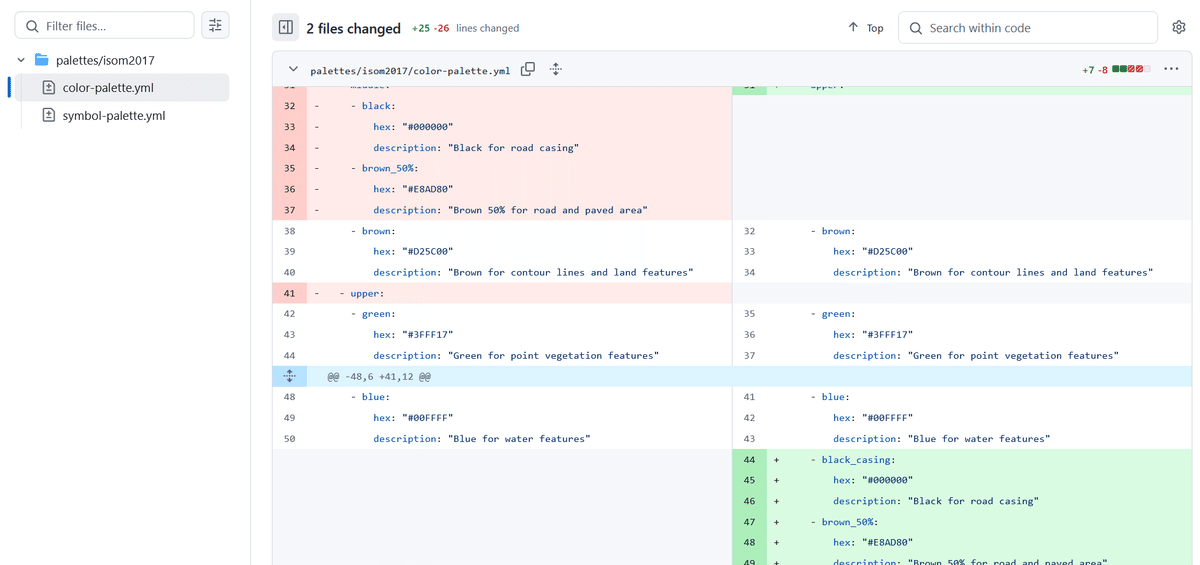The height and width of the screenshot is (565, 1200).
Task: Expand hidden lines at @@ -48,6 +41,12 @@
Action: pyautogui.click(x=289, y=376)
